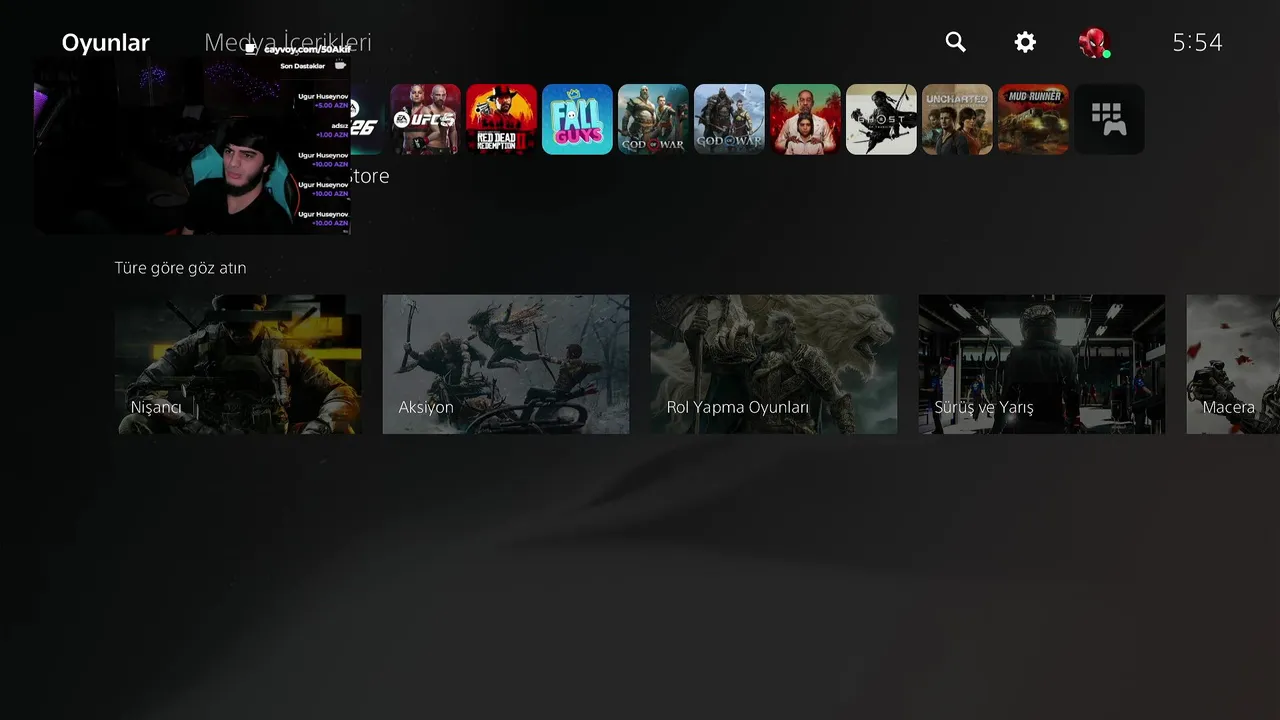Launch the Far Cry 6 tile
Viewport: 1280px width, 720px height.
805,119
